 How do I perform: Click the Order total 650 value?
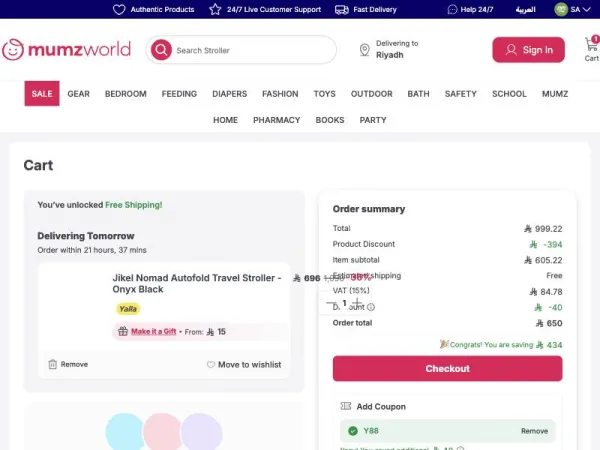click(549, 323)
